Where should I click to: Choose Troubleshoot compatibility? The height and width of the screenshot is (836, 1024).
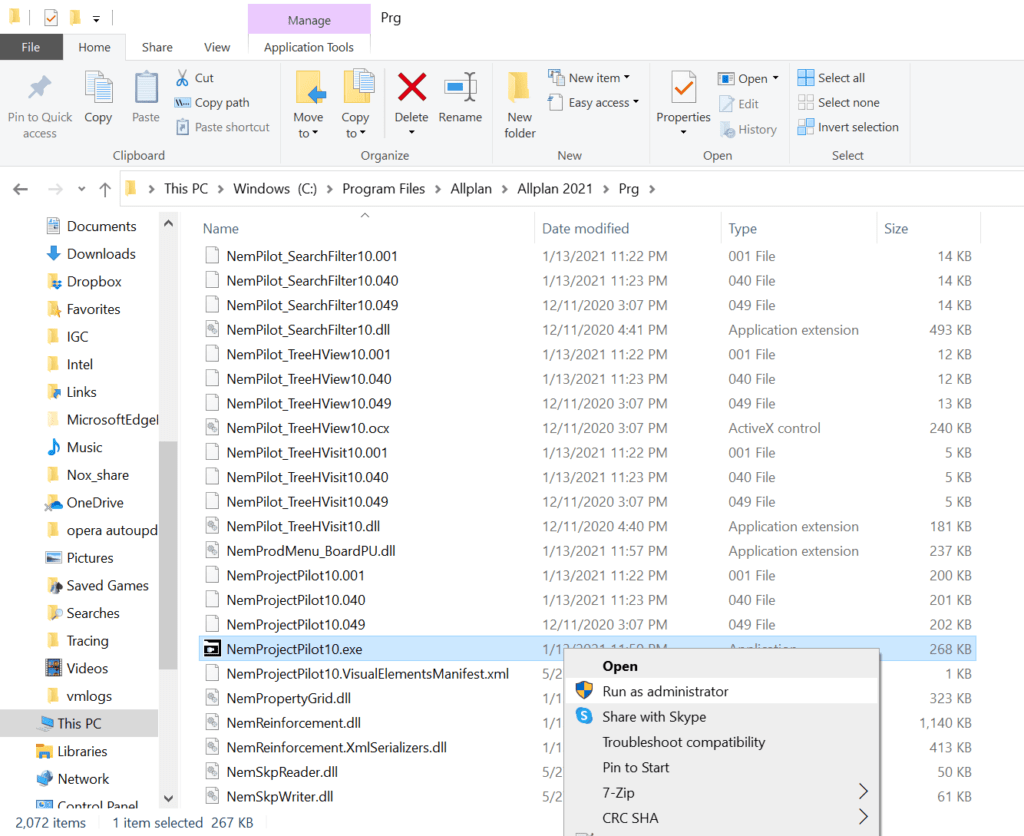[722, 742]
